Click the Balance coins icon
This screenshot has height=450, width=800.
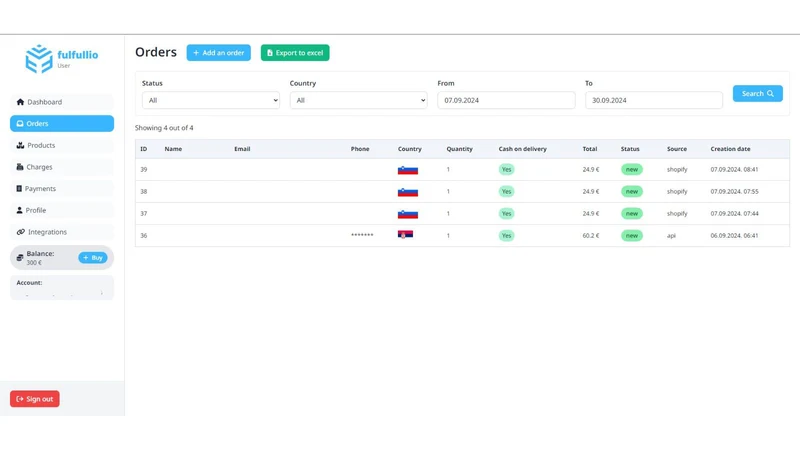pos(20,258)
